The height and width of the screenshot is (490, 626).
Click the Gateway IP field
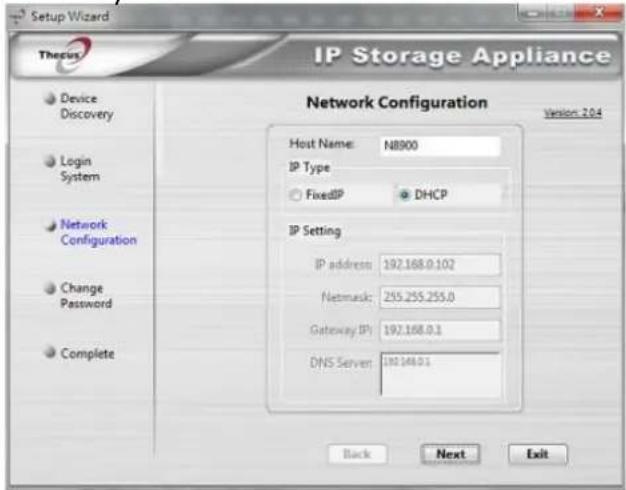click(440, 330)
